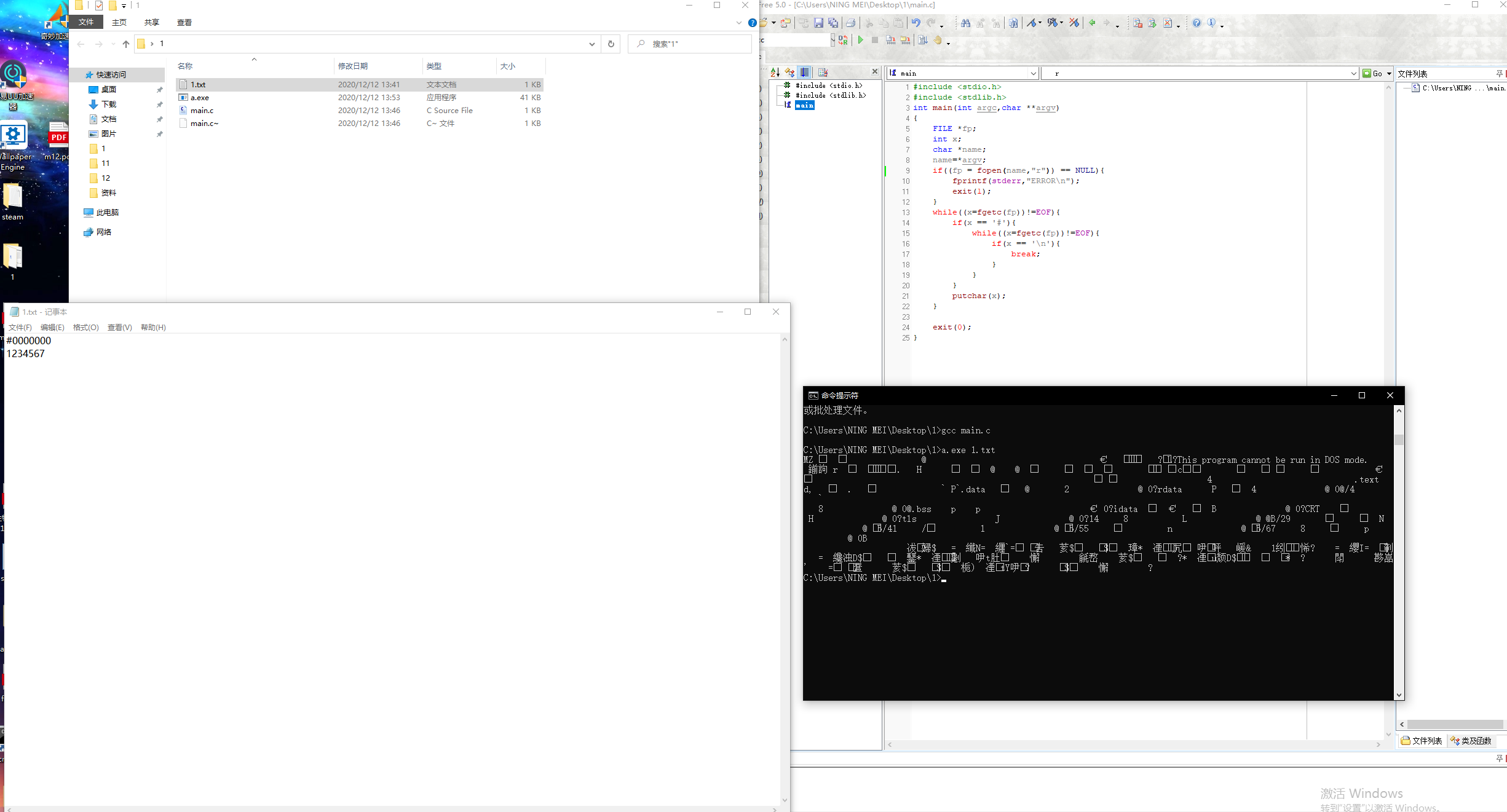Expand the Go button dropdown arrow
Viewport: 1507px width, 812px height.
1389,73
